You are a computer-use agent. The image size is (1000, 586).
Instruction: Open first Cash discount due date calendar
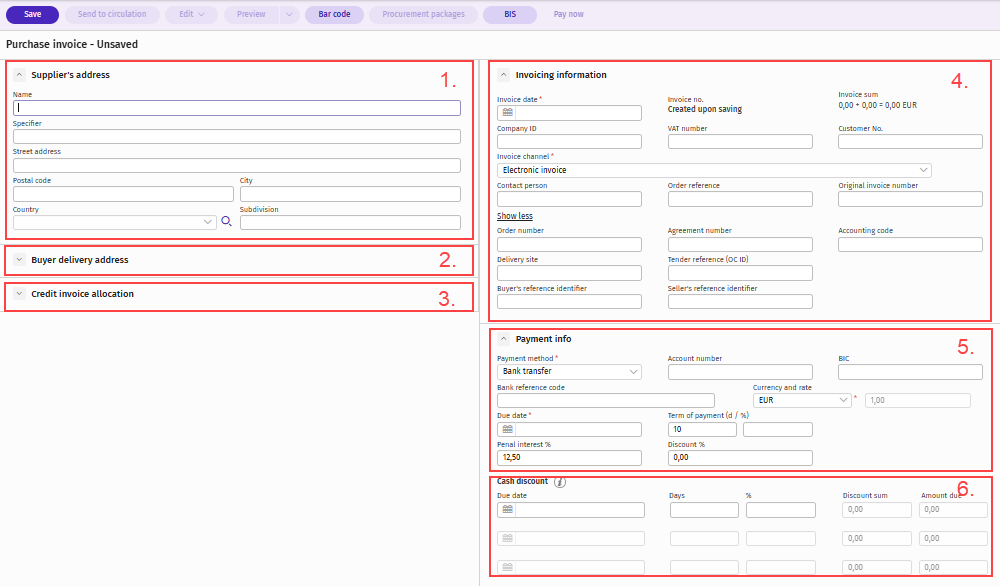point(508,510)
